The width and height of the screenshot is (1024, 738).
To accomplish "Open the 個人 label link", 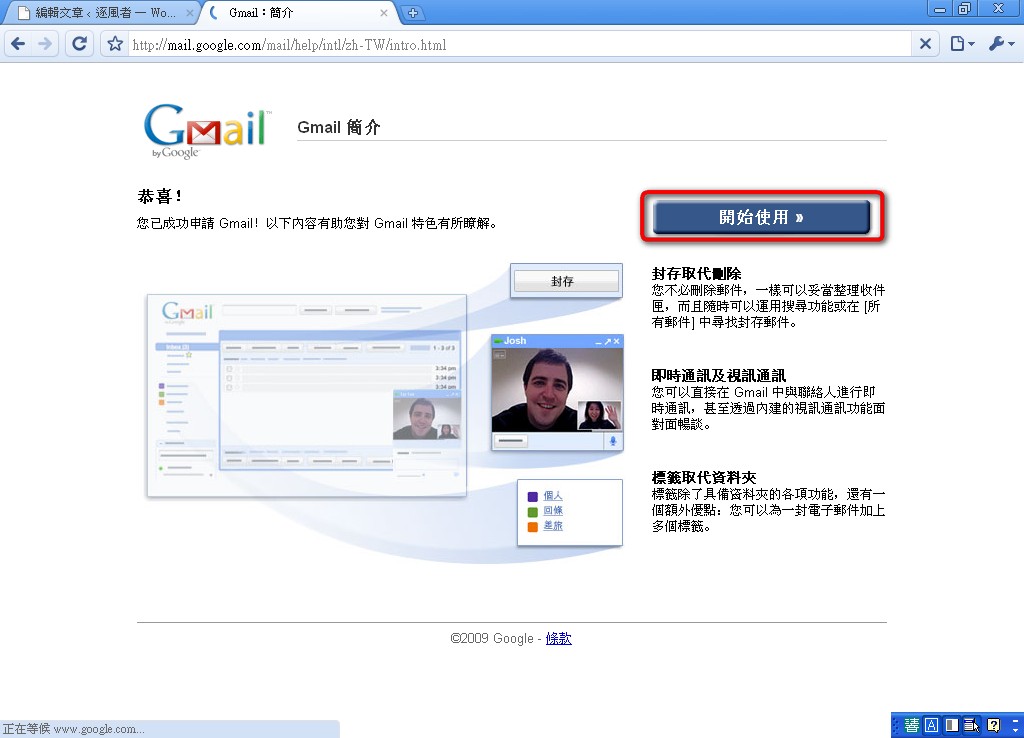I will tap(552, 496).
